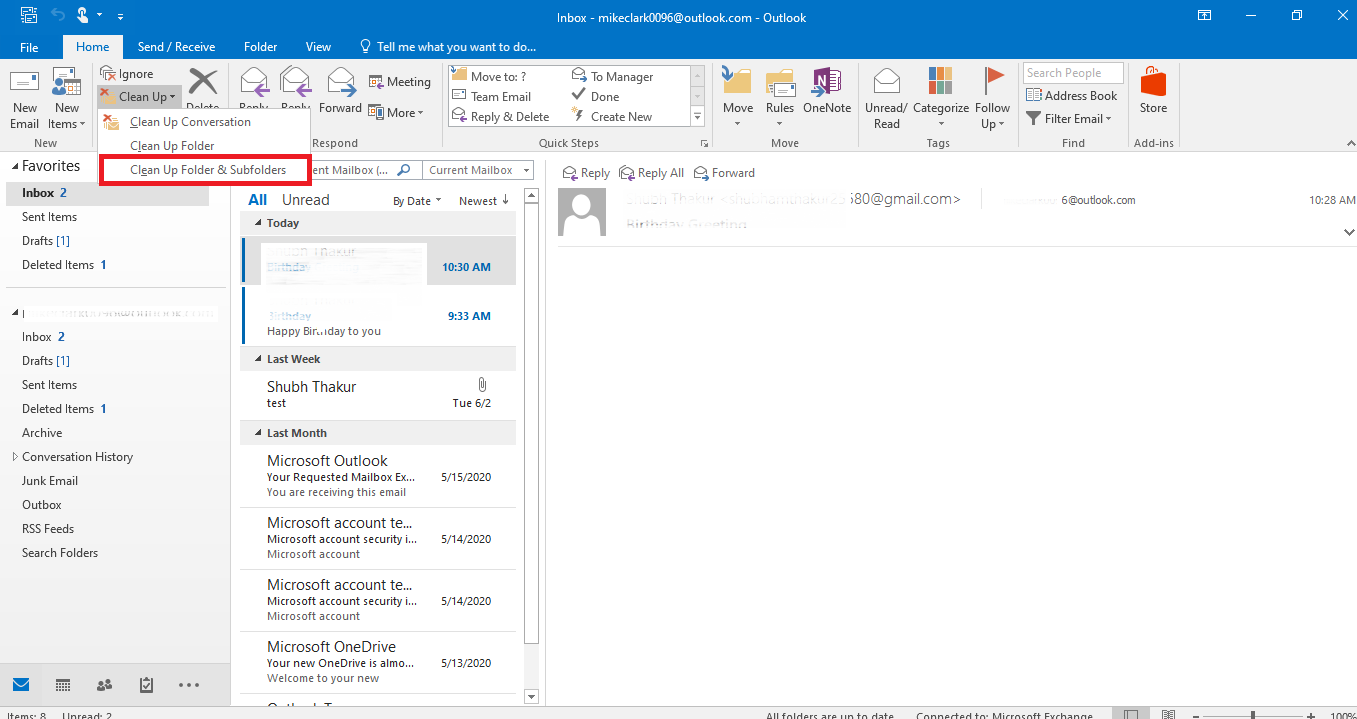
Task: Select Create New quick step
Action: [612, 116]
